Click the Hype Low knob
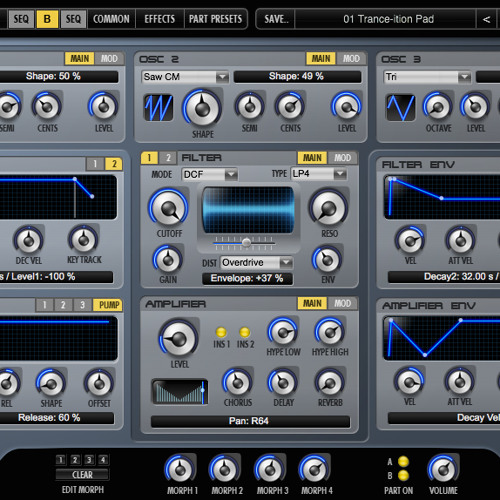The width and height of the screenshot is (500, 500). (283, 332)
